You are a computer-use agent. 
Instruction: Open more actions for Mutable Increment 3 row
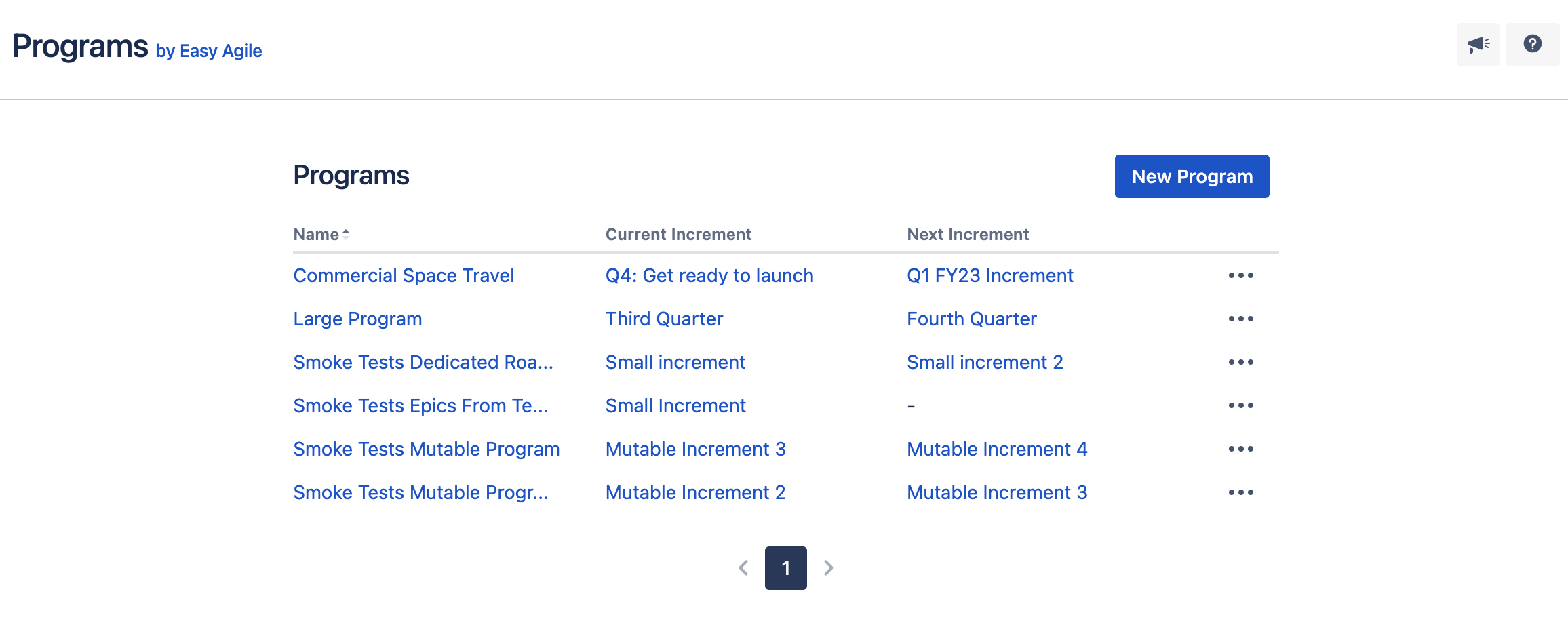(x=1240, y=449)
